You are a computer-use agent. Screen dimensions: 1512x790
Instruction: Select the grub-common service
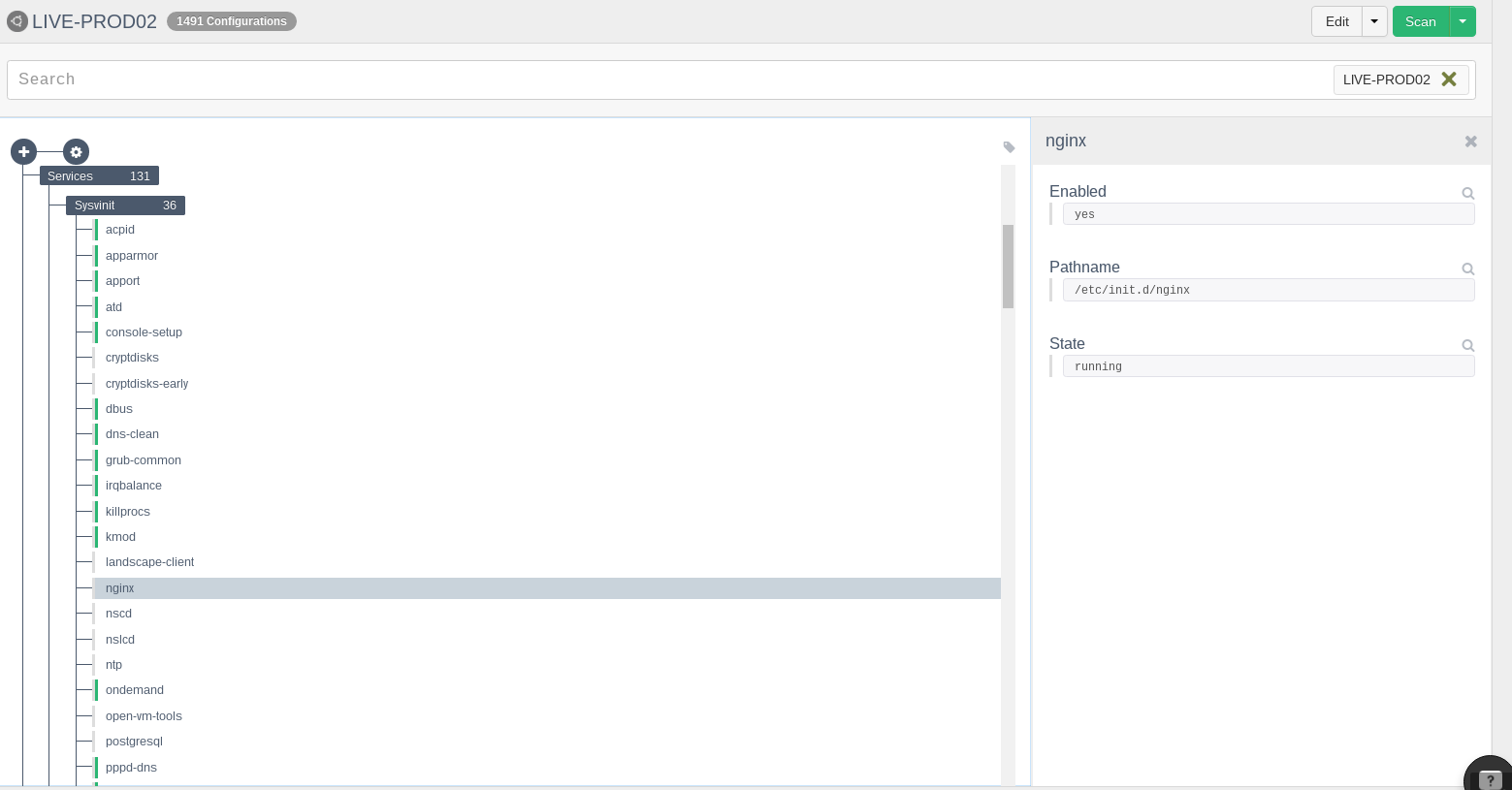(144, 460)
